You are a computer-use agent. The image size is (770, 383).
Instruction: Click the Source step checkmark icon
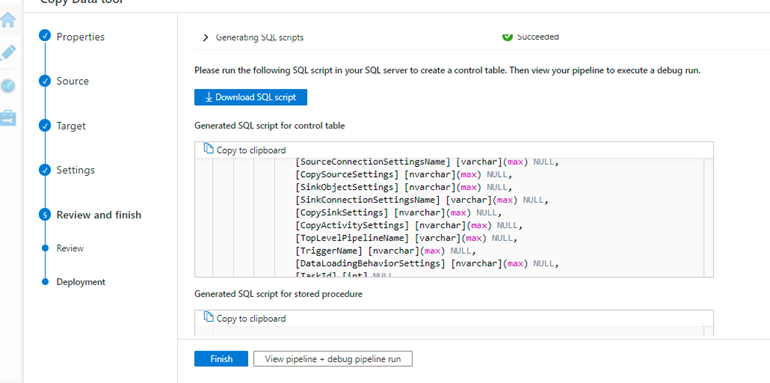[x=45, y=81]
